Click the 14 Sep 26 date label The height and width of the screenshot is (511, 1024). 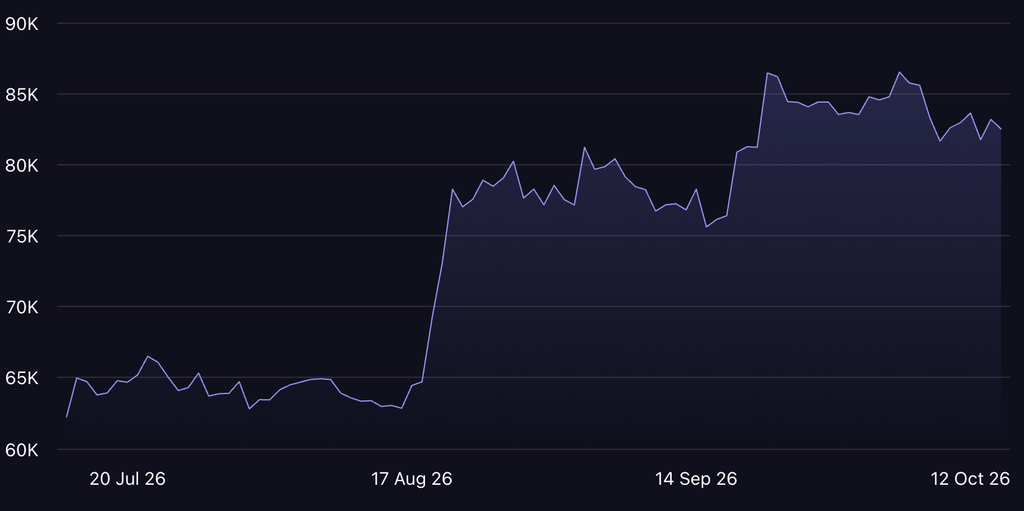[x=696, y=479]
